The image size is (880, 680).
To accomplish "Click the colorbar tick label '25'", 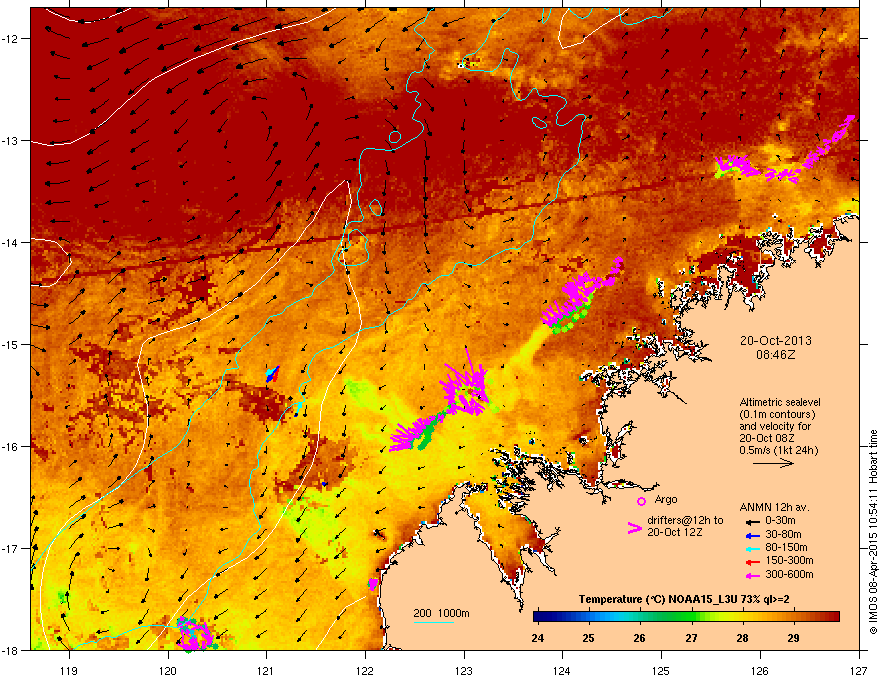I will pyautogui.click(x=588, y=638).
